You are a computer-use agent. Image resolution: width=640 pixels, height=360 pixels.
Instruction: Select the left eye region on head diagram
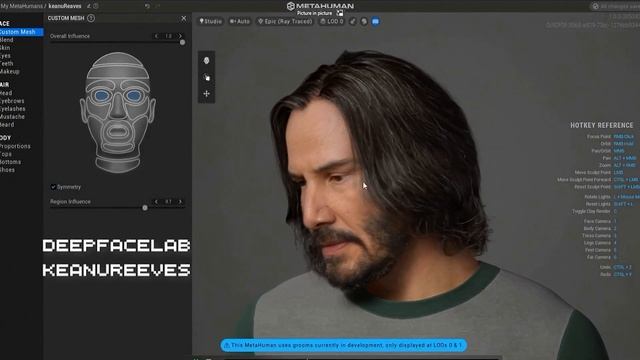pos(102,96)
